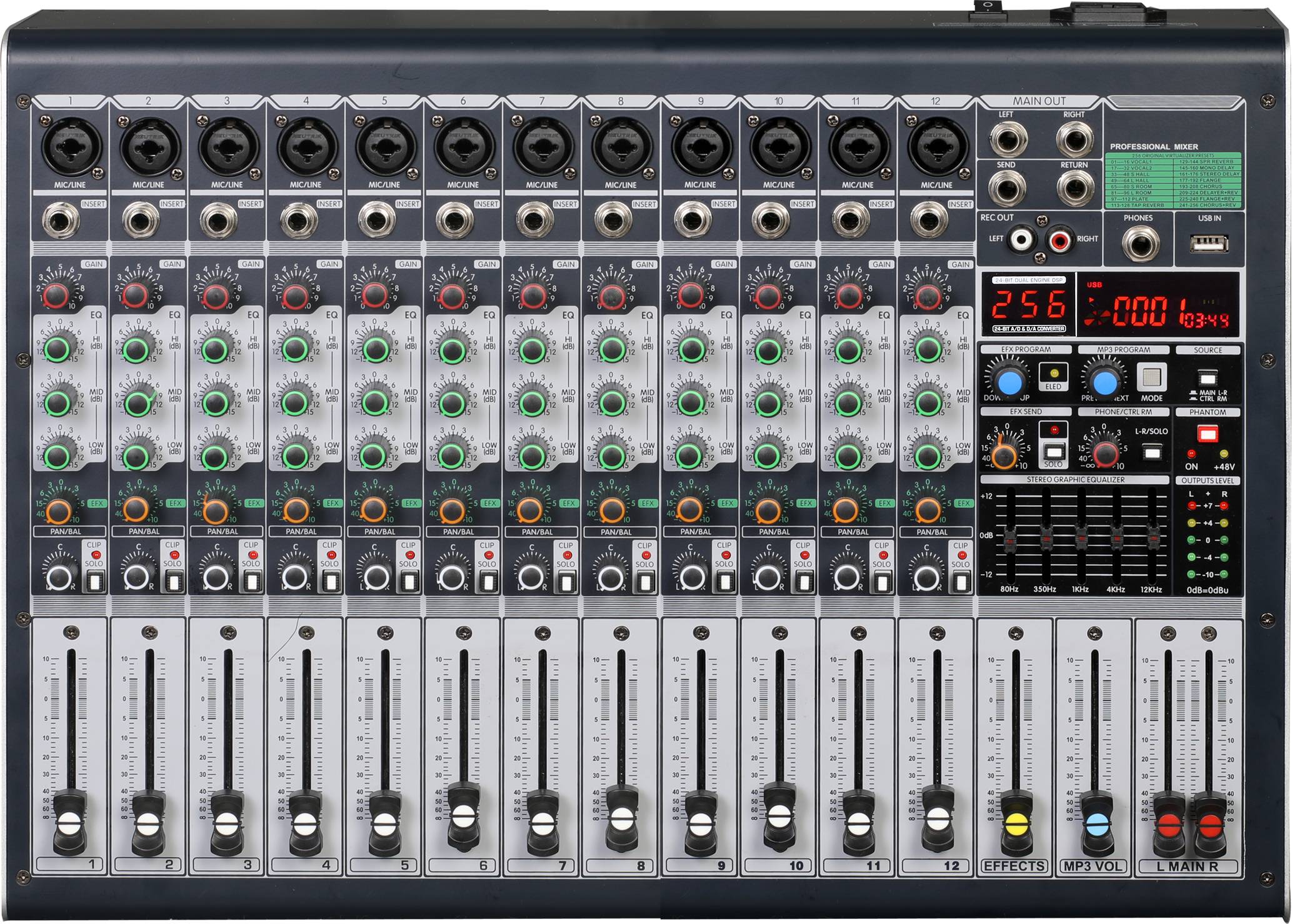
Task: Click the channel 8 PAN/BAL knob
Action: 610,577
